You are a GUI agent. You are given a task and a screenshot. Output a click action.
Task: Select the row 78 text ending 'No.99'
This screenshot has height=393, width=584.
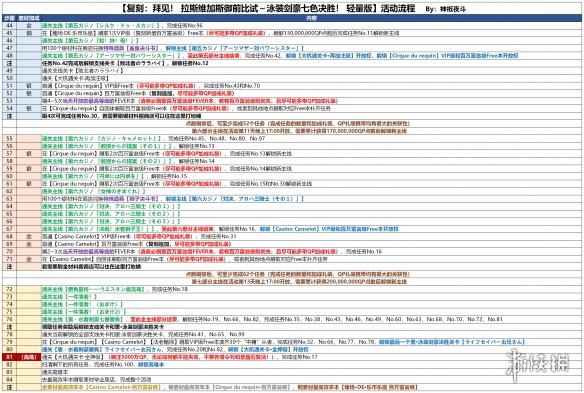(x=143, y=335)
